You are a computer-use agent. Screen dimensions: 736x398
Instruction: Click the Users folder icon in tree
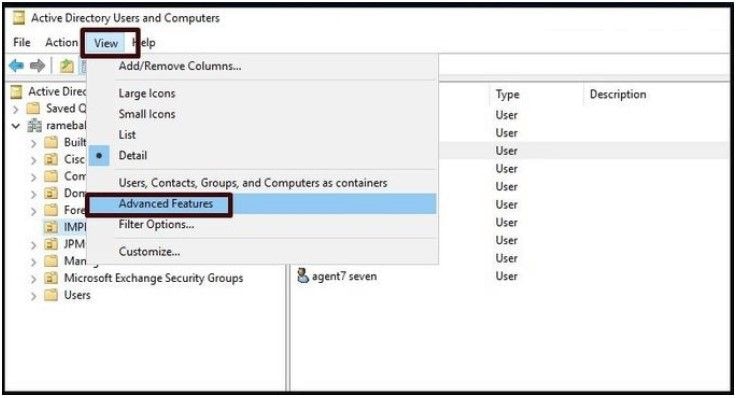[x=51, y=295]
